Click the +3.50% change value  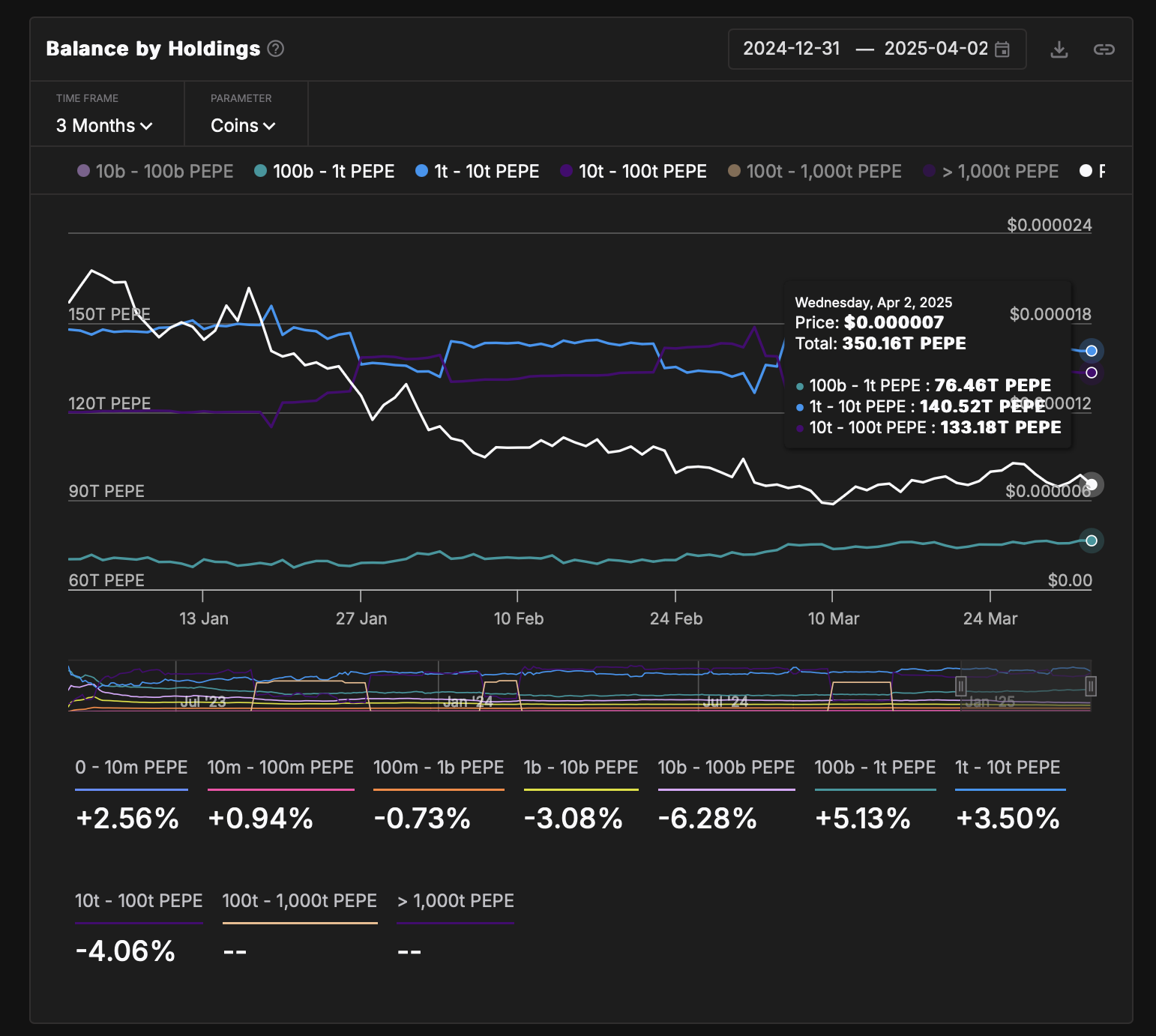point(1008,819)
